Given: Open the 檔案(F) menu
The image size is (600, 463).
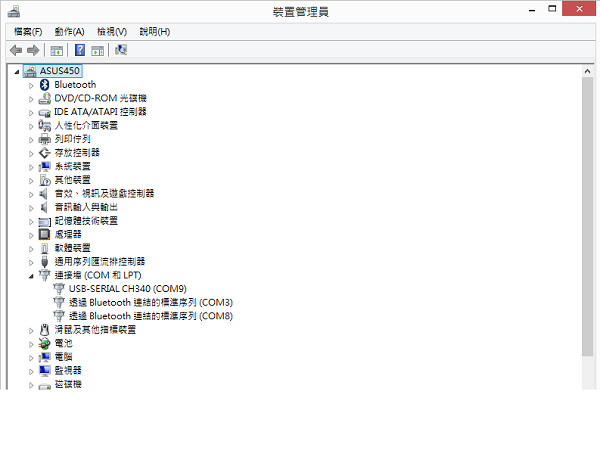Looking at the screenshot, I should (x=28, y=32).
